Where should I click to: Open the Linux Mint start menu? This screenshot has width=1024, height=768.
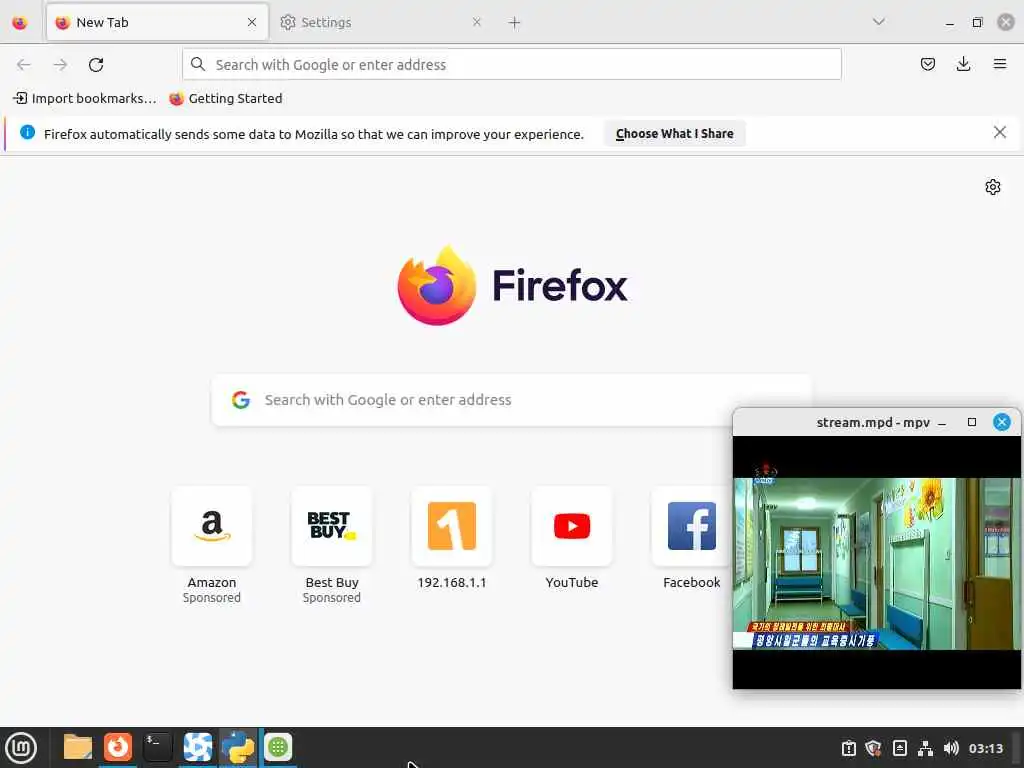(x=21, y=748)
